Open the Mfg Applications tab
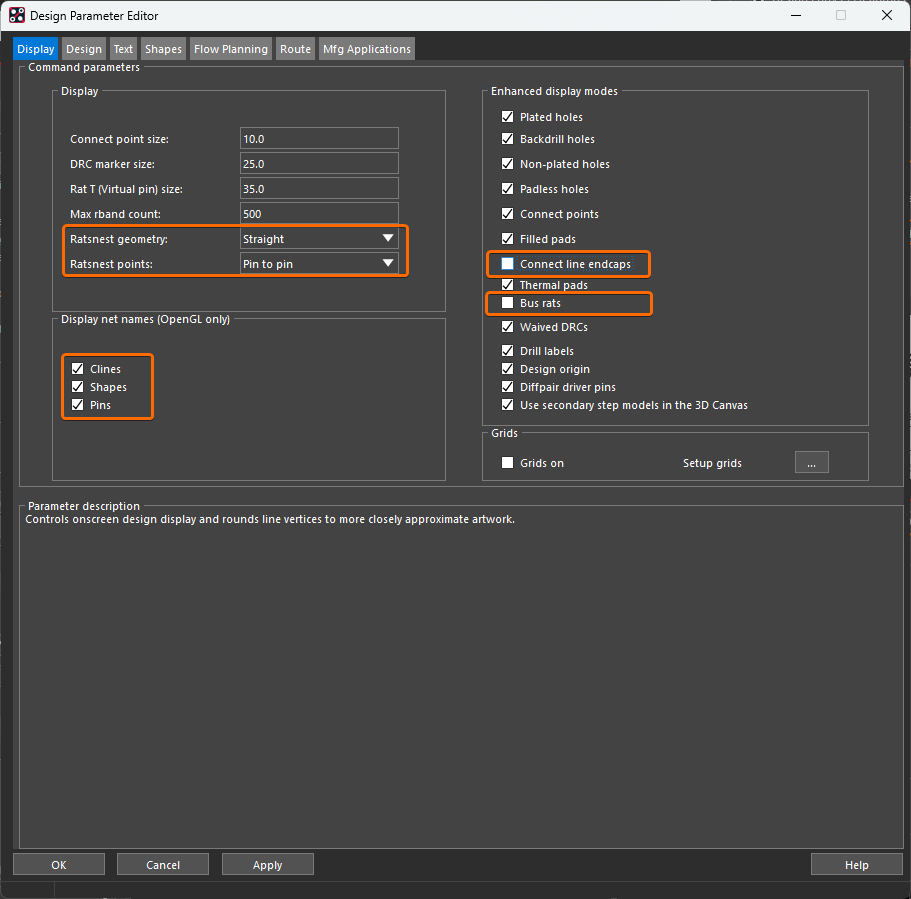 [366, 49]
